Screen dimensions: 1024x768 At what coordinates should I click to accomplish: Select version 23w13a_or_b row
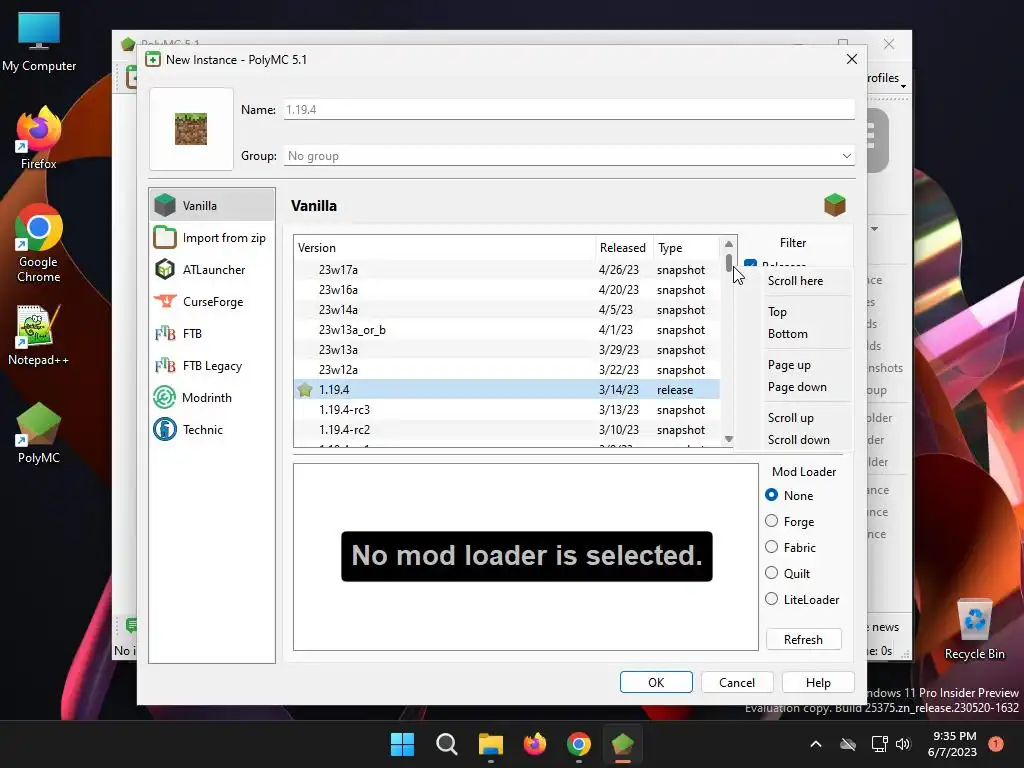[x=507, y=330]
